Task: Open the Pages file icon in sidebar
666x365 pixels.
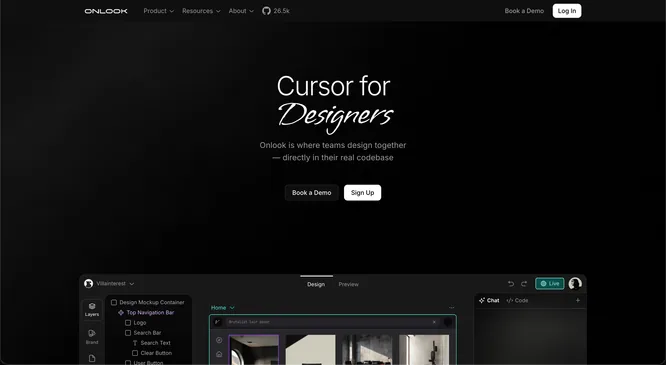Action: 92,359
